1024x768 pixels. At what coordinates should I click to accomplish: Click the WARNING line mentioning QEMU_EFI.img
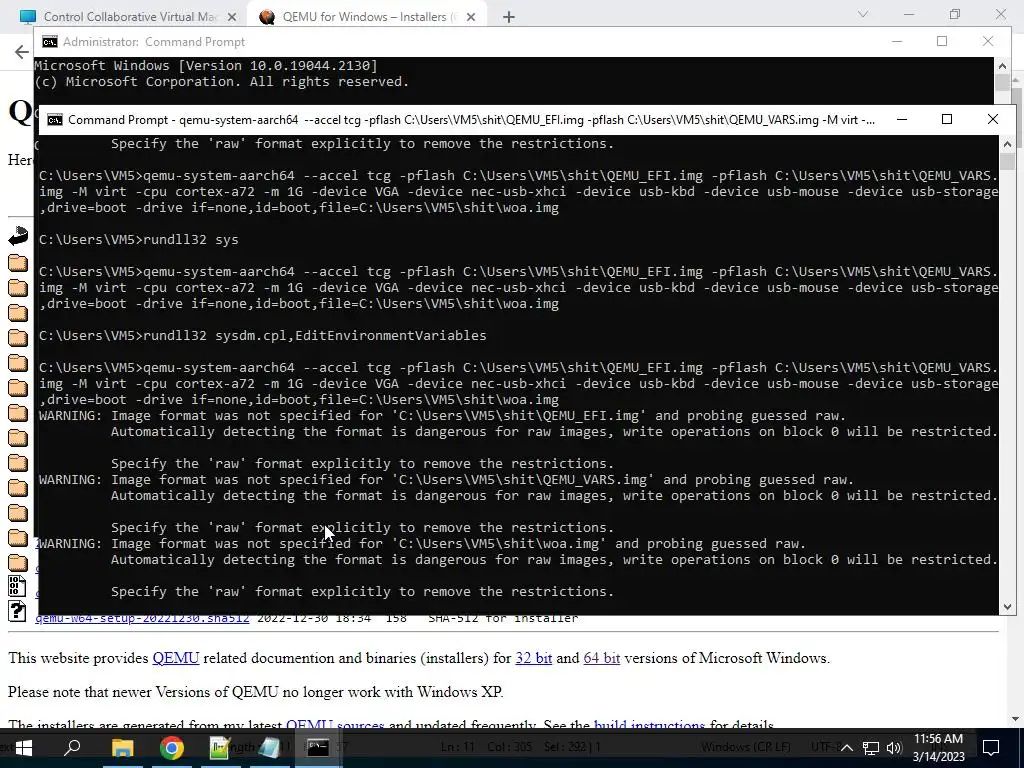point(442,416)
